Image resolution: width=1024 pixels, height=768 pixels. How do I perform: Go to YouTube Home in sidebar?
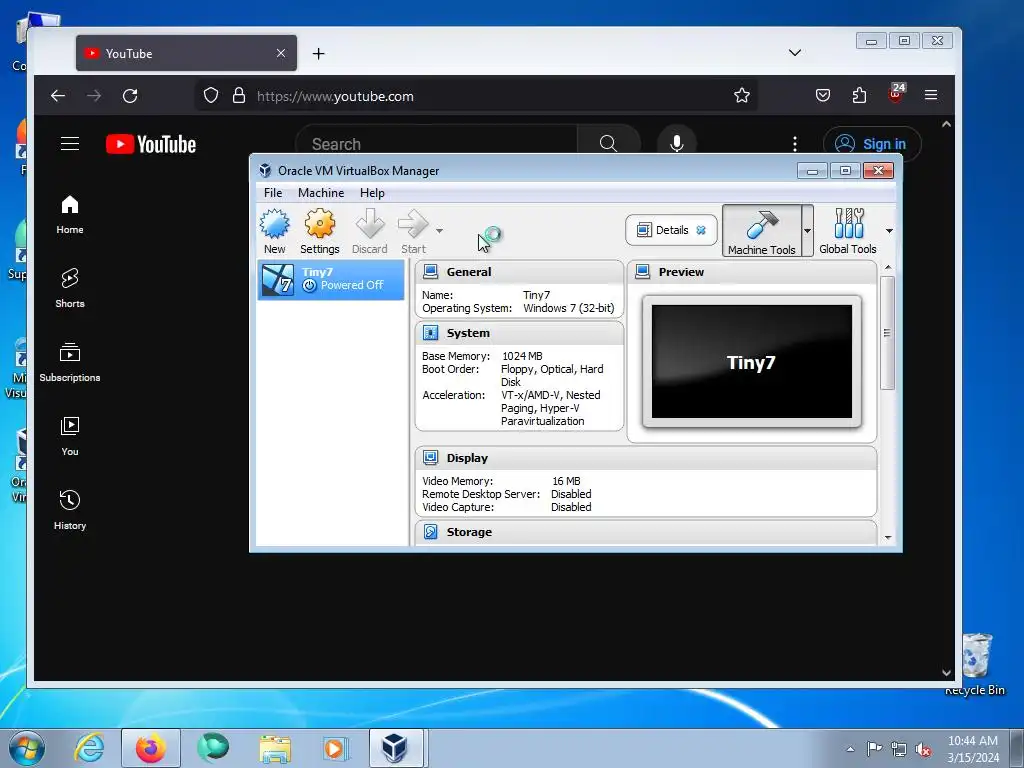click(70, 215)
